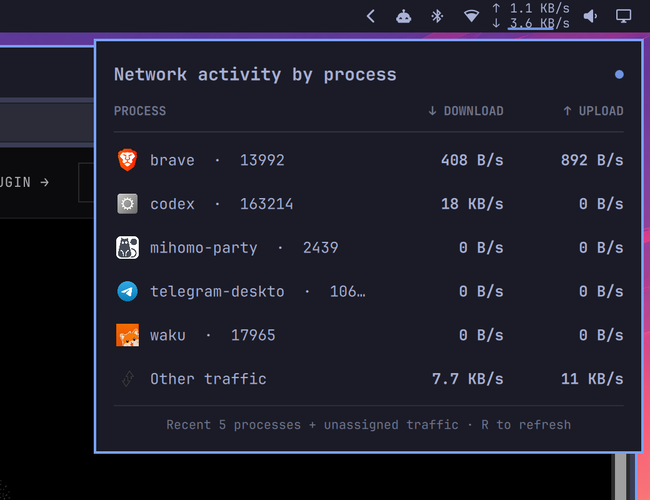650x500 pixels.
Task: Select brave download value 408 B/s
Action: click(x=472, y=160)
